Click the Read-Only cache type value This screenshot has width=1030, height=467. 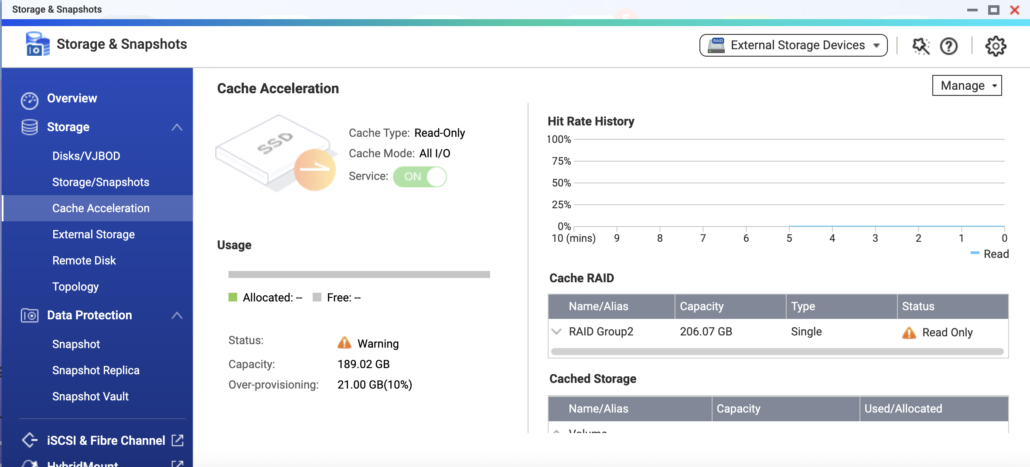pyautogui.click(x=439, y=133)
